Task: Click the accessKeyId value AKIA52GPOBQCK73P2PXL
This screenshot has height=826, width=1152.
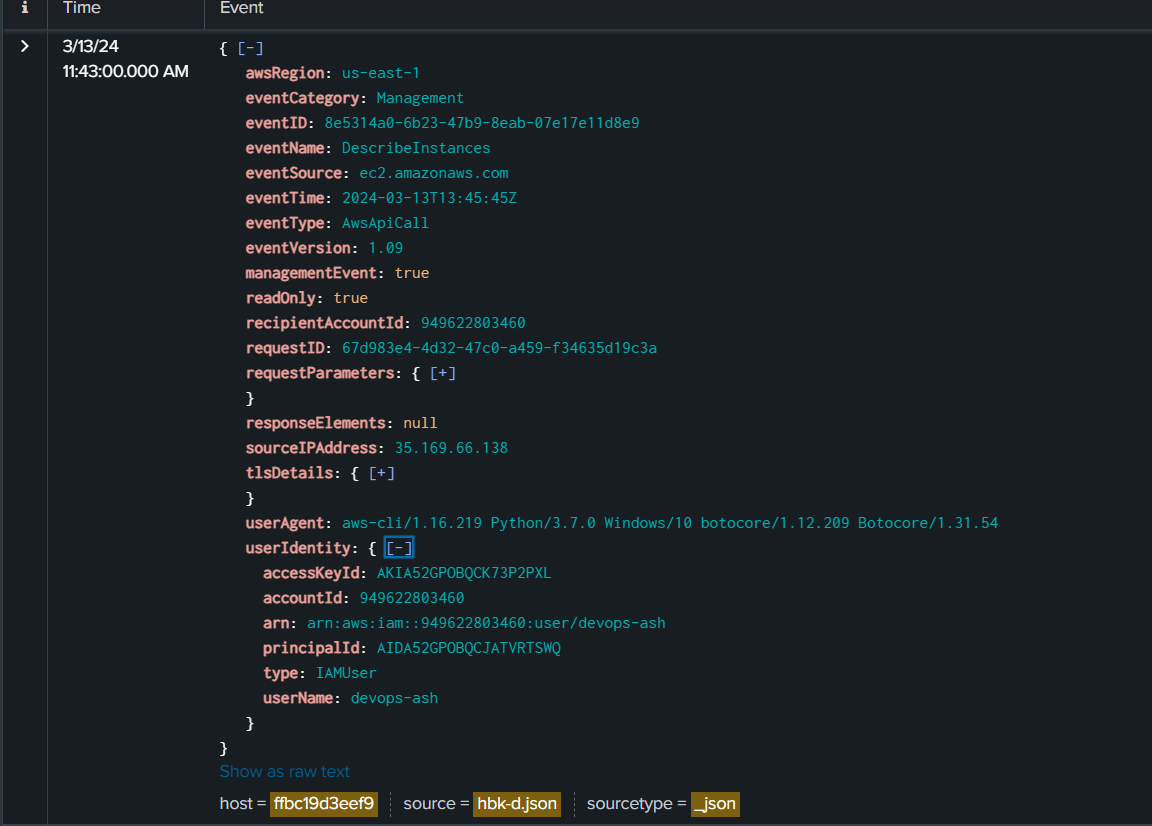Action: [x=464, y=573]
